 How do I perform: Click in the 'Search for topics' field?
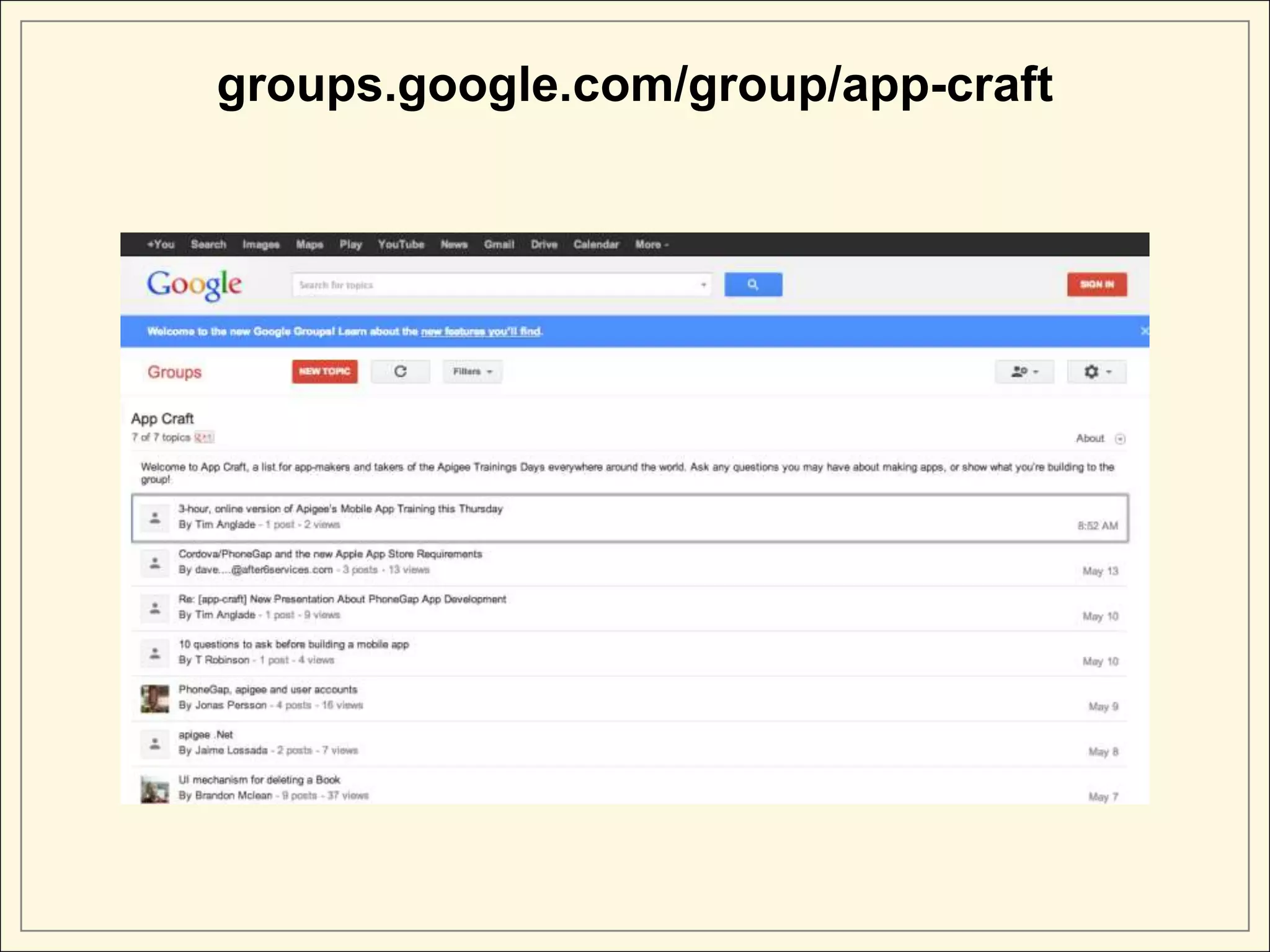(501, 285)
